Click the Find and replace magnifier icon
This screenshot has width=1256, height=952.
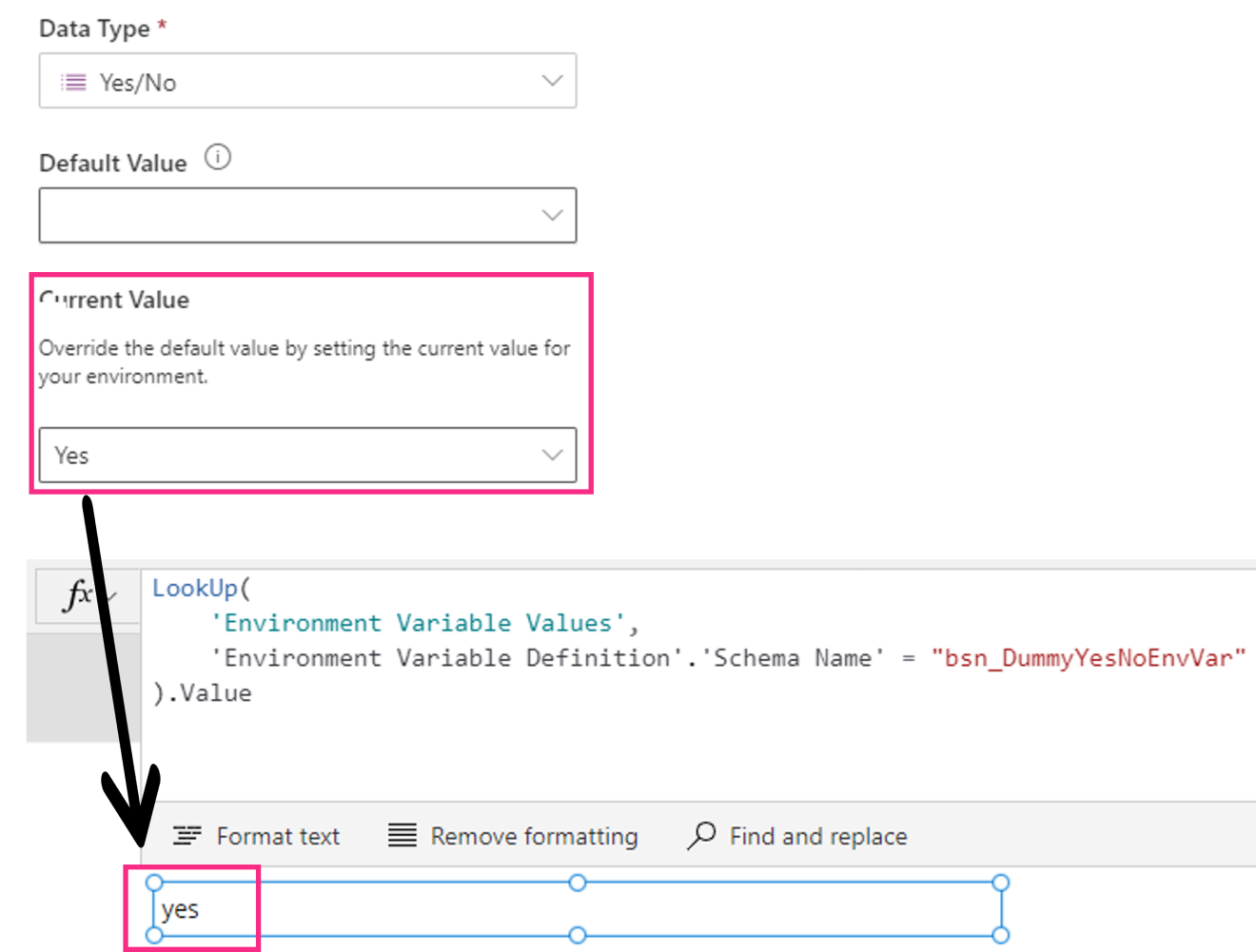[x=701, y=835]
